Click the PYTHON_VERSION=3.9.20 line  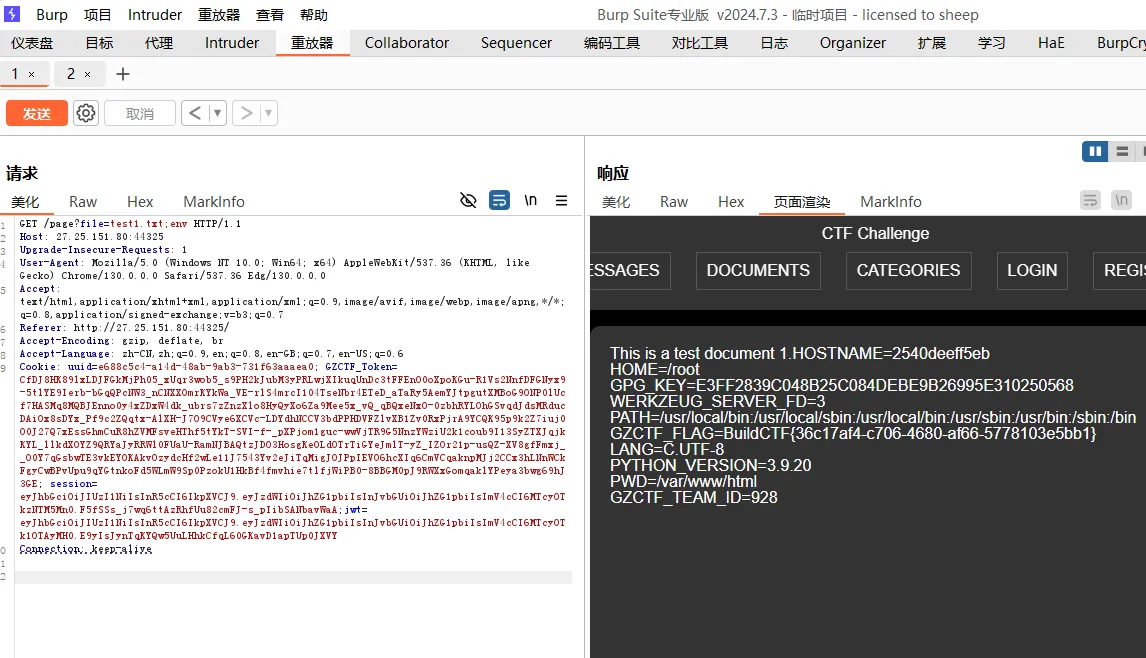coord(710,465)
